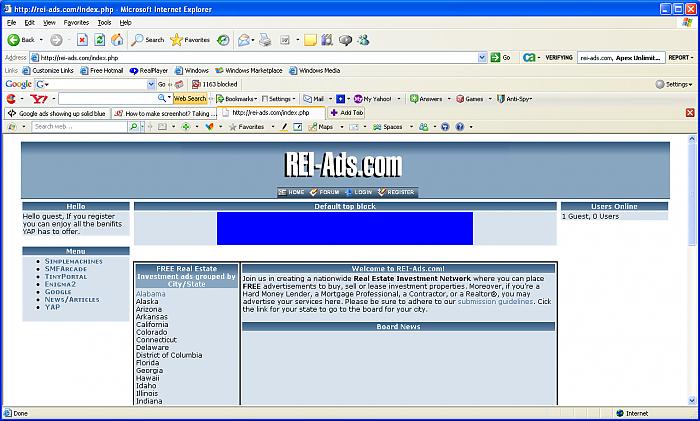This screenshot has width=700, height=421.
Task: Click the site's REGISTER nav button
Action: pos(396,192)
